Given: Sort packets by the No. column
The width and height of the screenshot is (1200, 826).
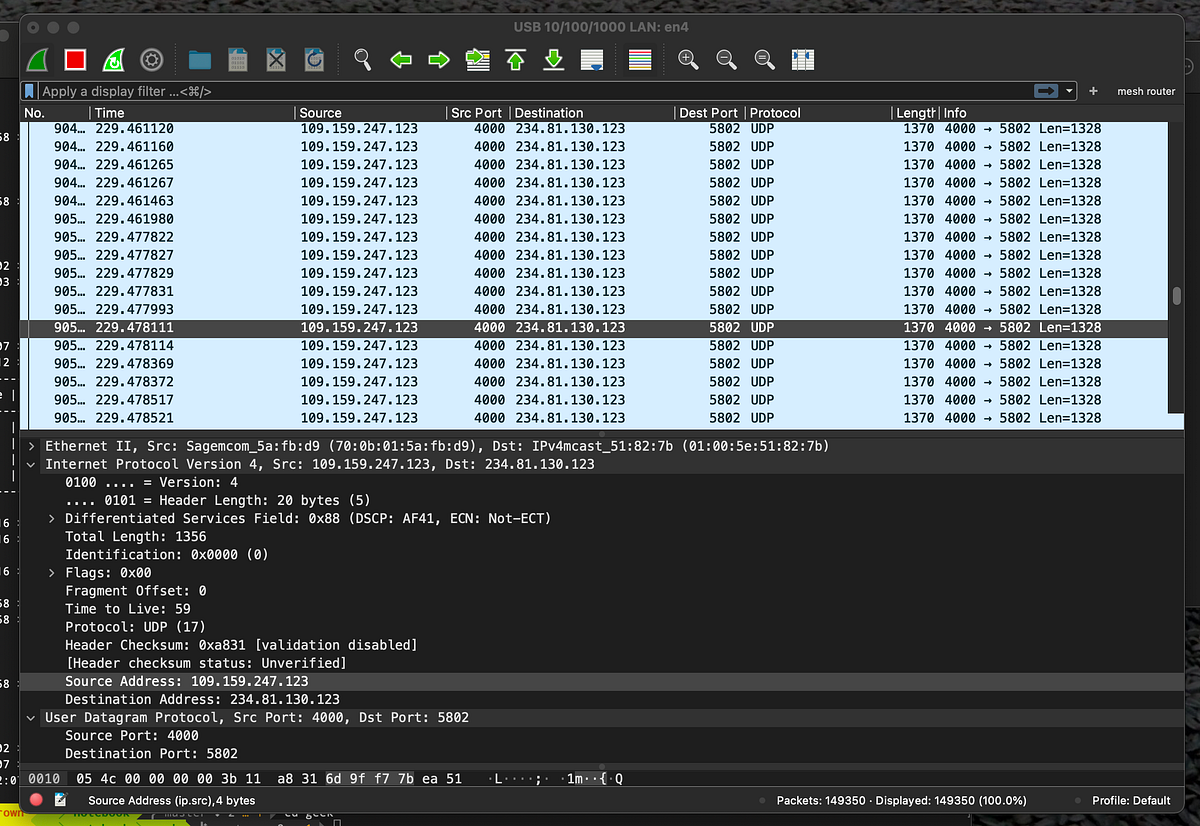Looking at the screenshot, I should coord(55,113).
